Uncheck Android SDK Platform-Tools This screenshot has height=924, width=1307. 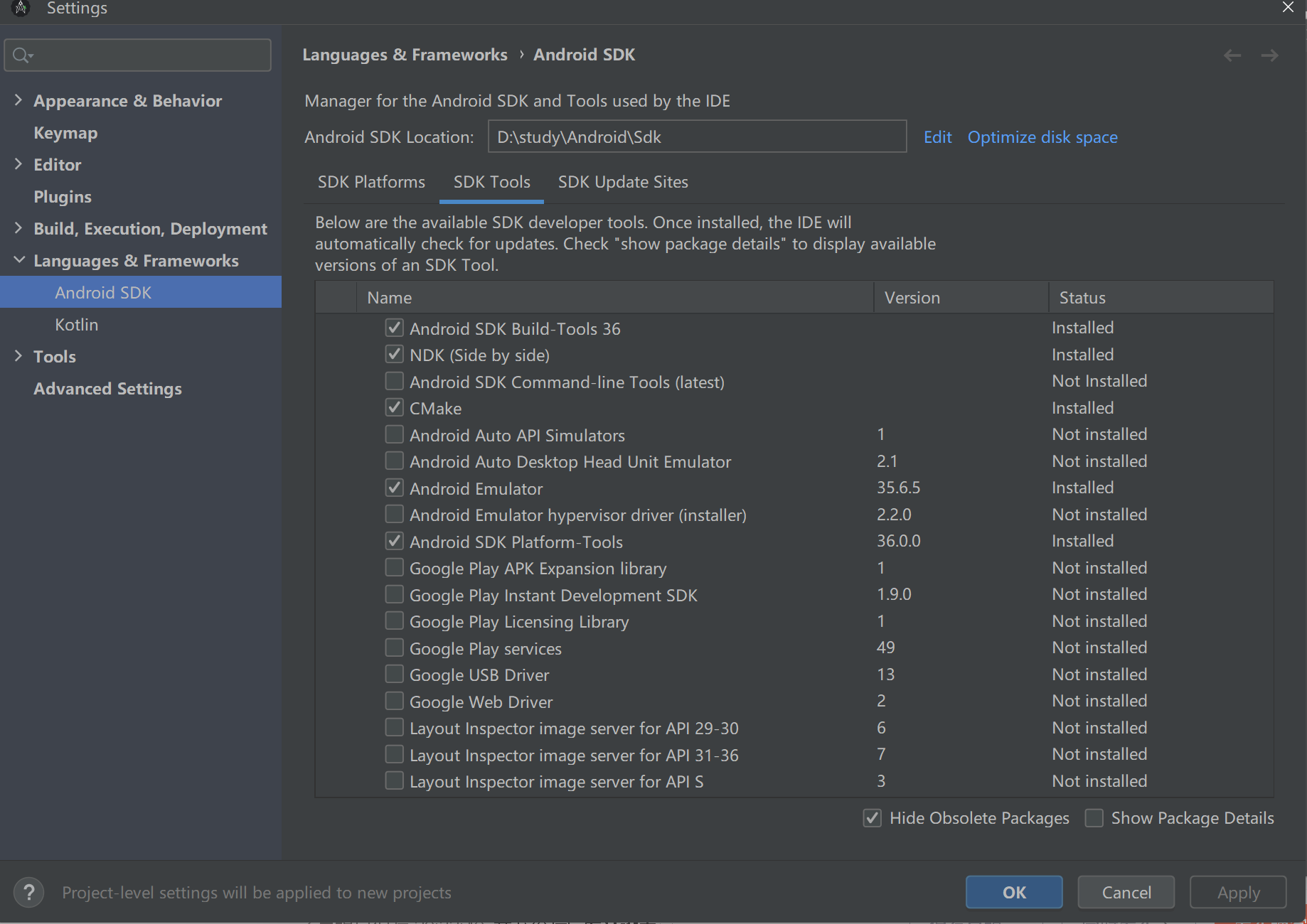pos(394,541)
